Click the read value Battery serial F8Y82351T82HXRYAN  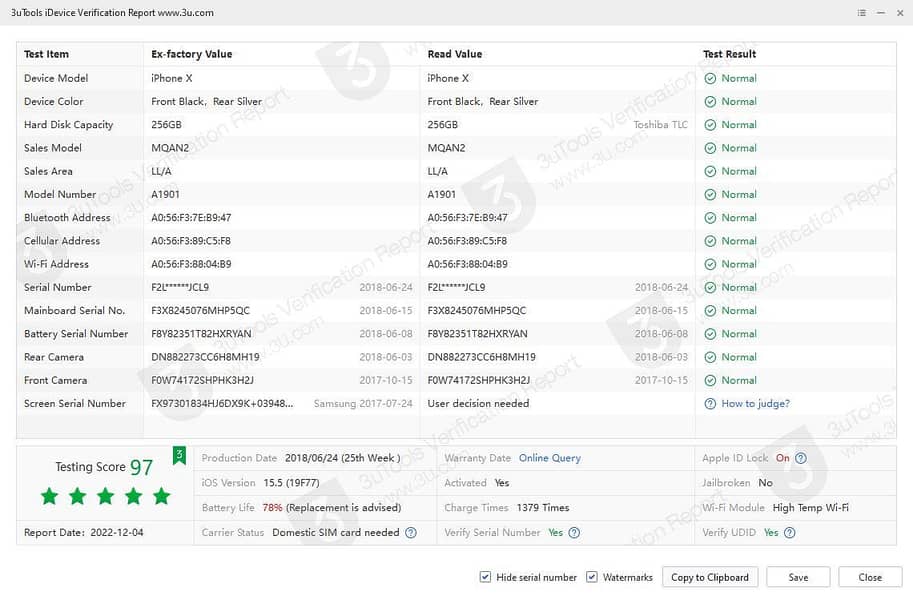point(477,334)
